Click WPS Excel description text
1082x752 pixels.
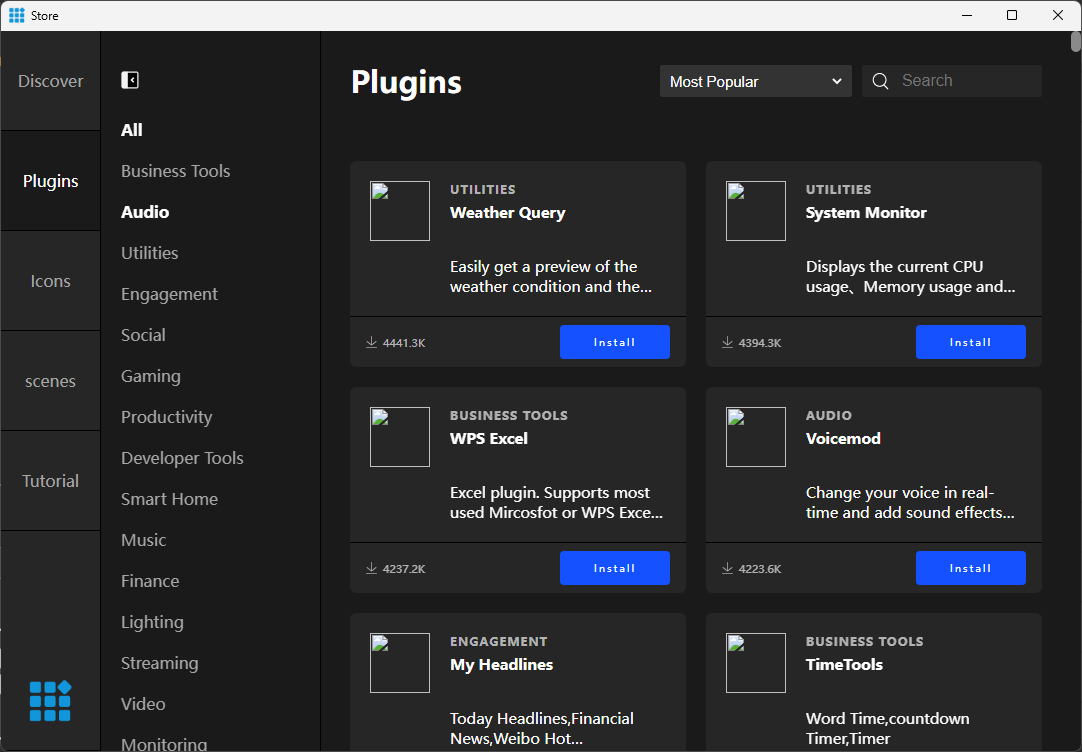coord(556,503)
